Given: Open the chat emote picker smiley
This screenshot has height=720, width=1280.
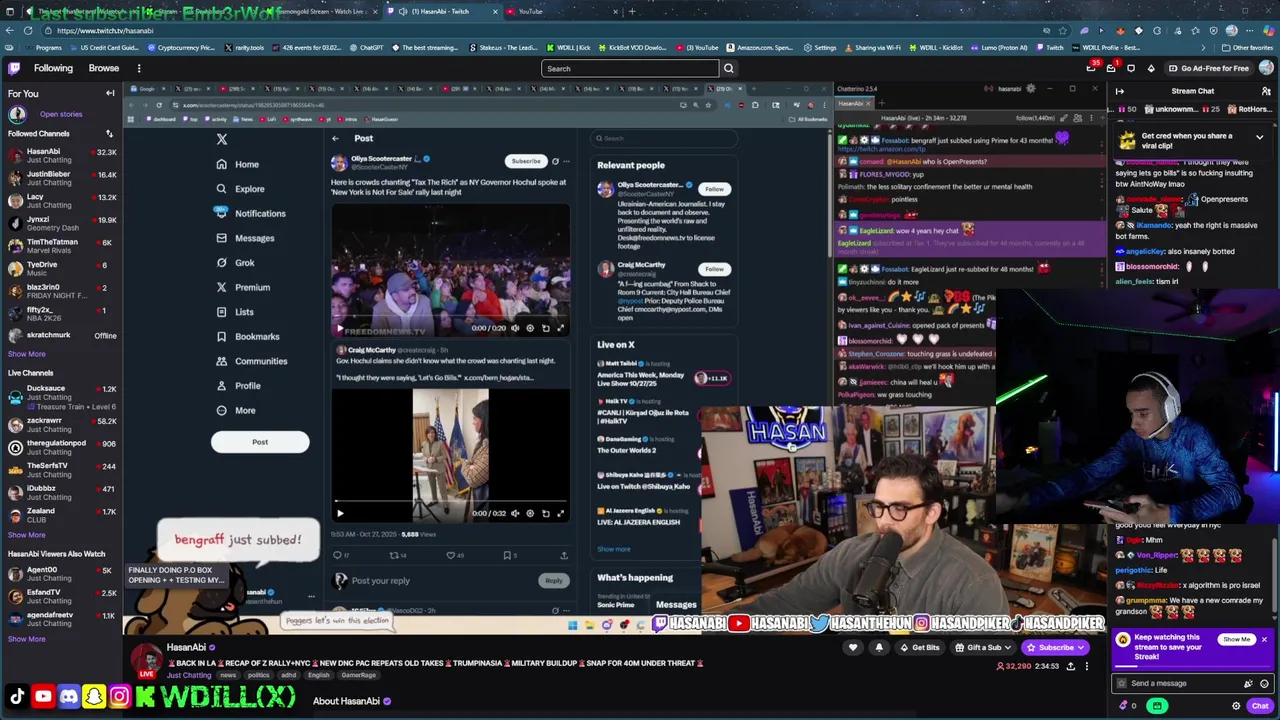Looking at the screenshot, I should 1264,683.
